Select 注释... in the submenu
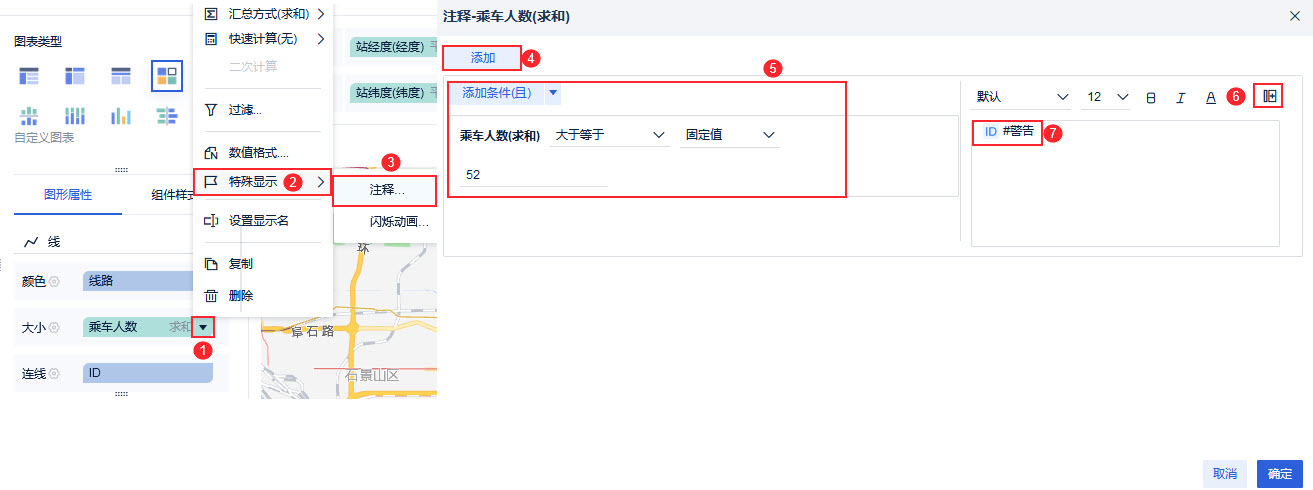Viewport: 1313px width, 490px height. click(384, 190)
